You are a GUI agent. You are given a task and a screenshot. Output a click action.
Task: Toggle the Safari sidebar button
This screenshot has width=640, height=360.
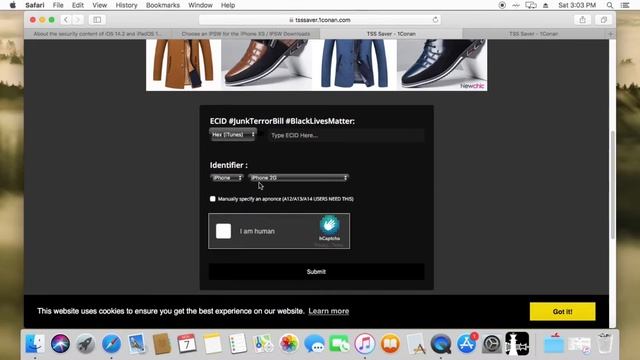tap(97, 20)
